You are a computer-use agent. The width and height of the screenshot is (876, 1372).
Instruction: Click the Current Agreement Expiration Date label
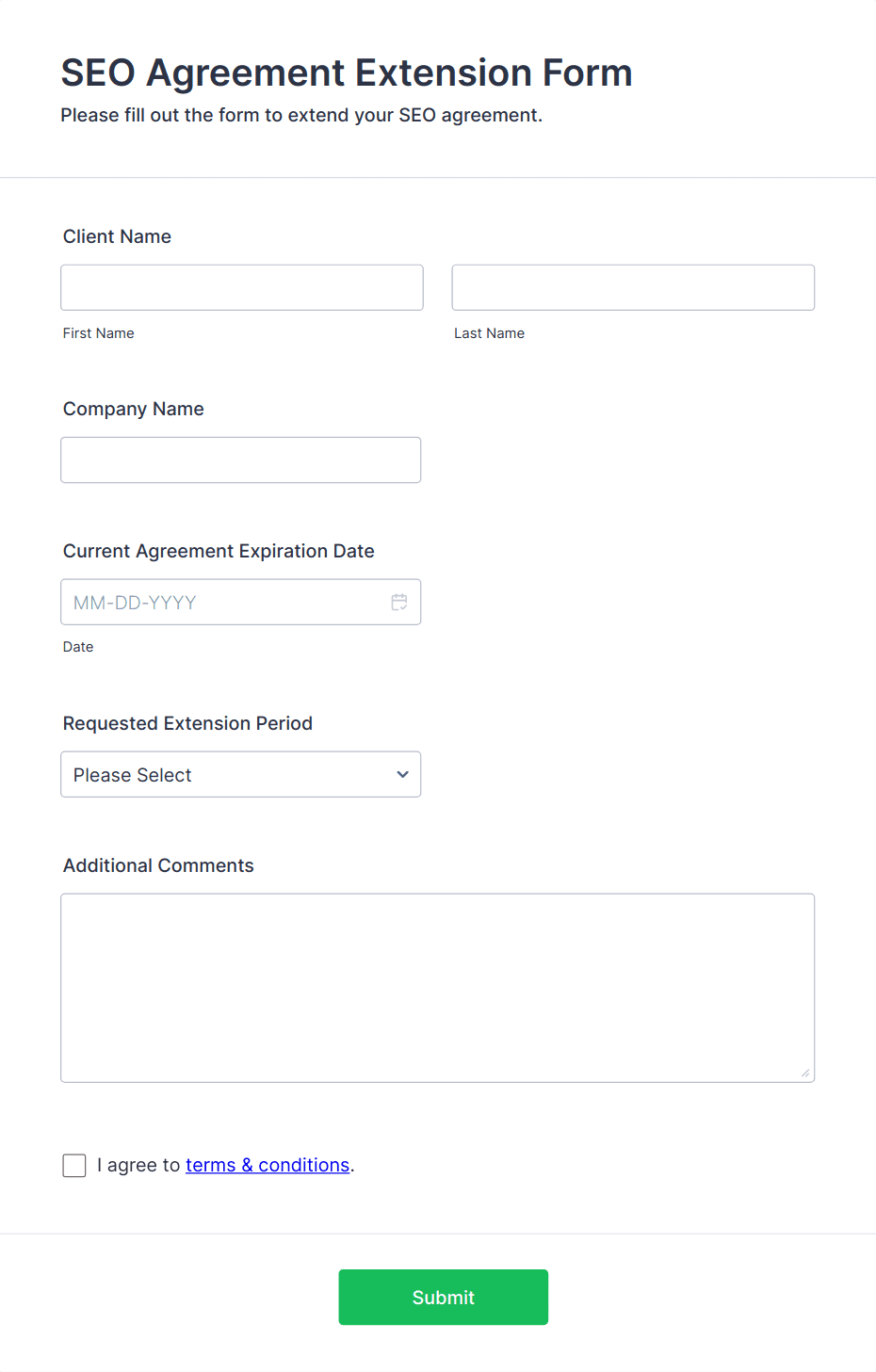pos(219,551)
